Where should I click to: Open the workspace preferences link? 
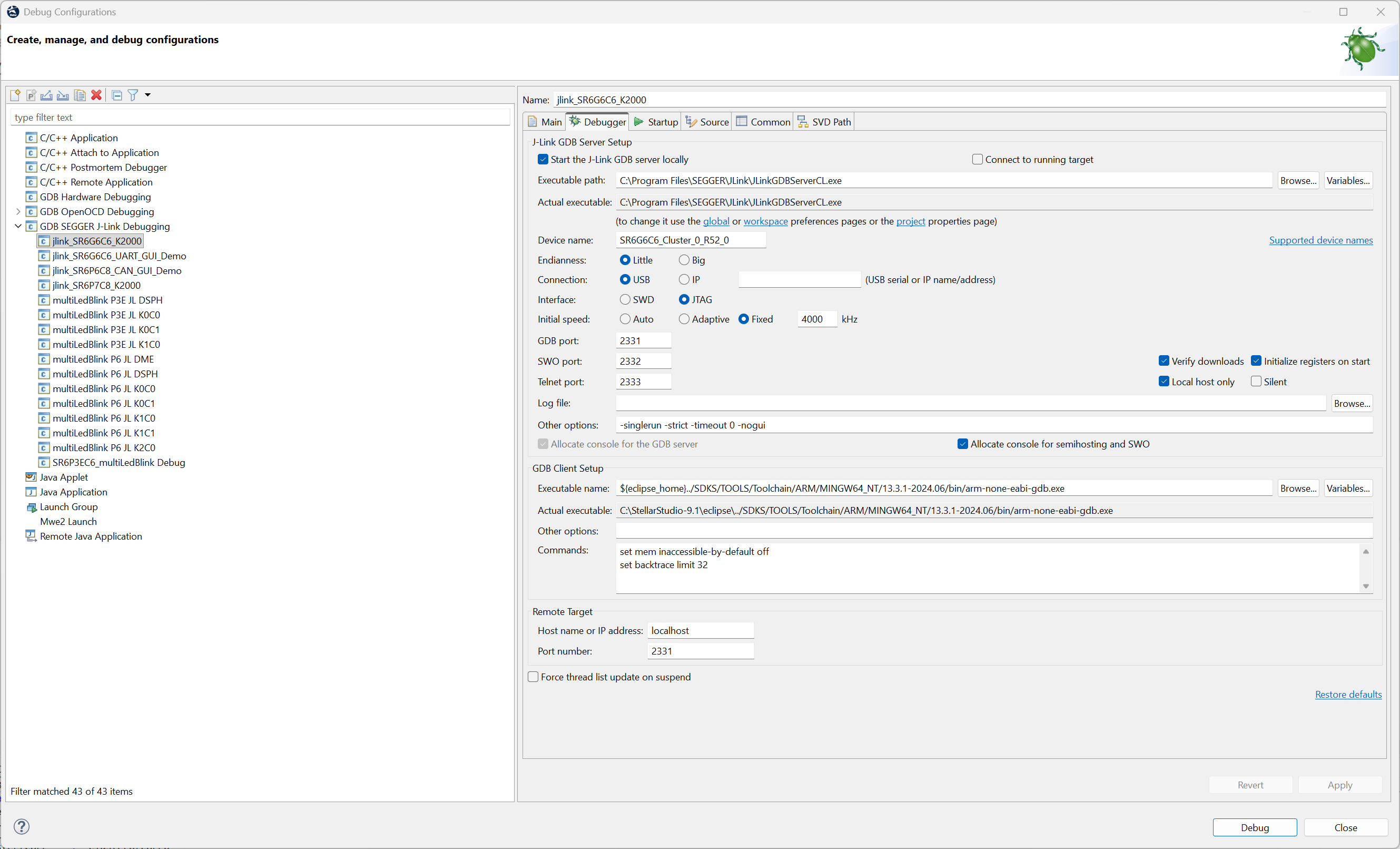pos(765,221)
